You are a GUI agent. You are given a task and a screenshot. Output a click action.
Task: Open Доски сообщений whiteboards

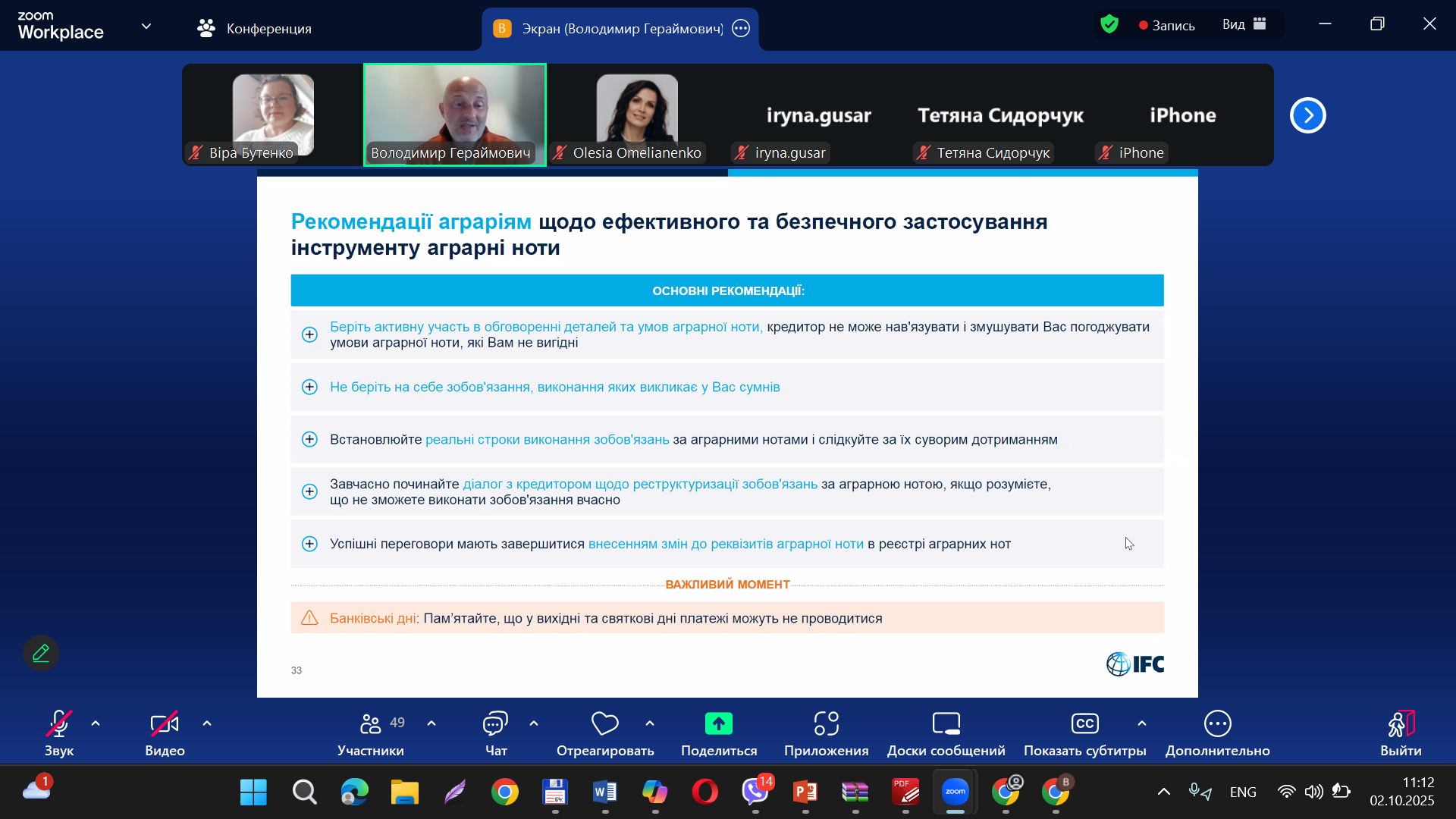tap(946, 724)
